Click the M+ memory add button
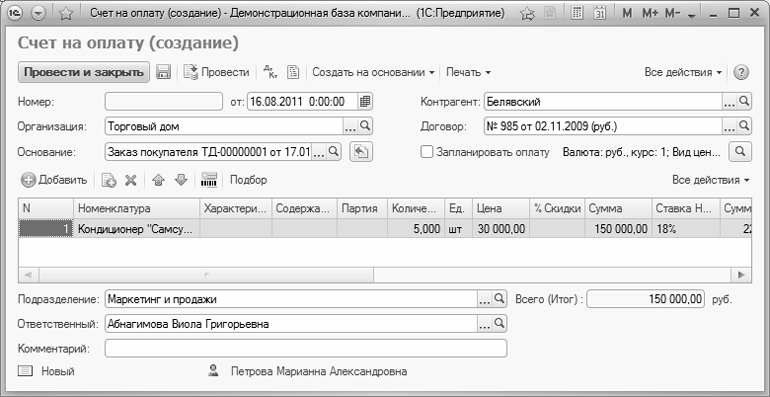770x397 pixels. pyautogui.click(x=650, y=13)
